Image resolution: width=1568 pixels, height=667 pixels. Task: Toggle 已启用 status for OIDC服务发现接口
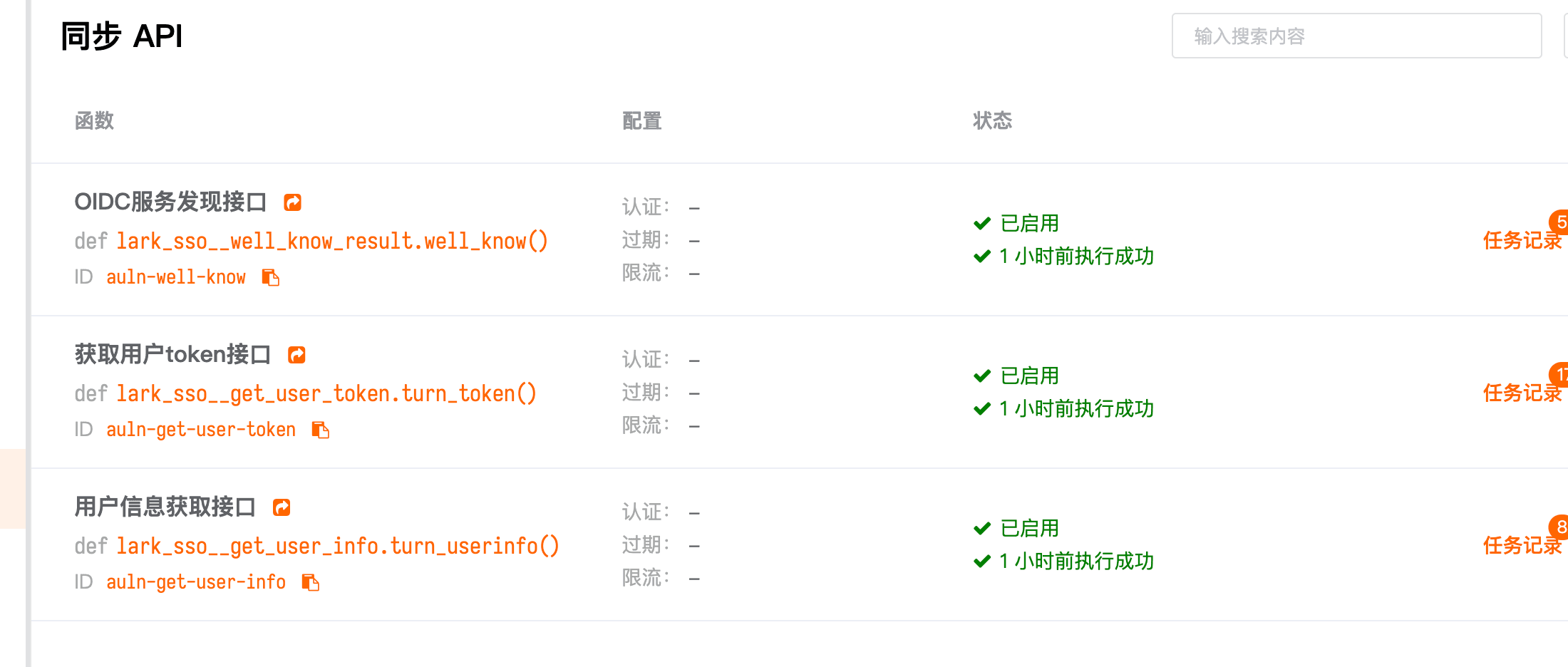click(x=1028, y=223)
